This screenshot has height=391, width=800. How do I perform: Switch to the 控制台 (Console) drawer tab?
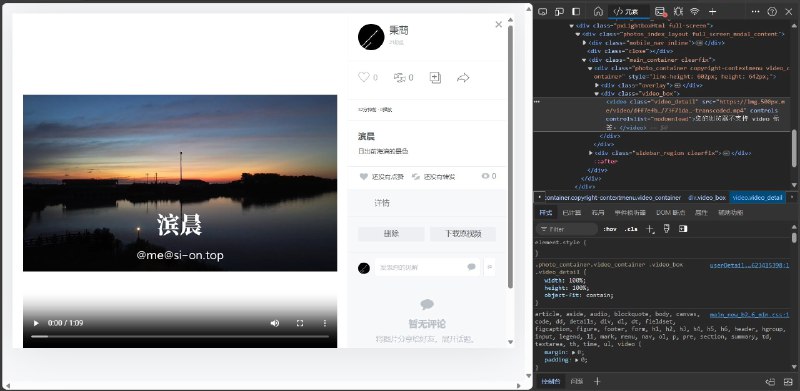click(x=551, y=381)
